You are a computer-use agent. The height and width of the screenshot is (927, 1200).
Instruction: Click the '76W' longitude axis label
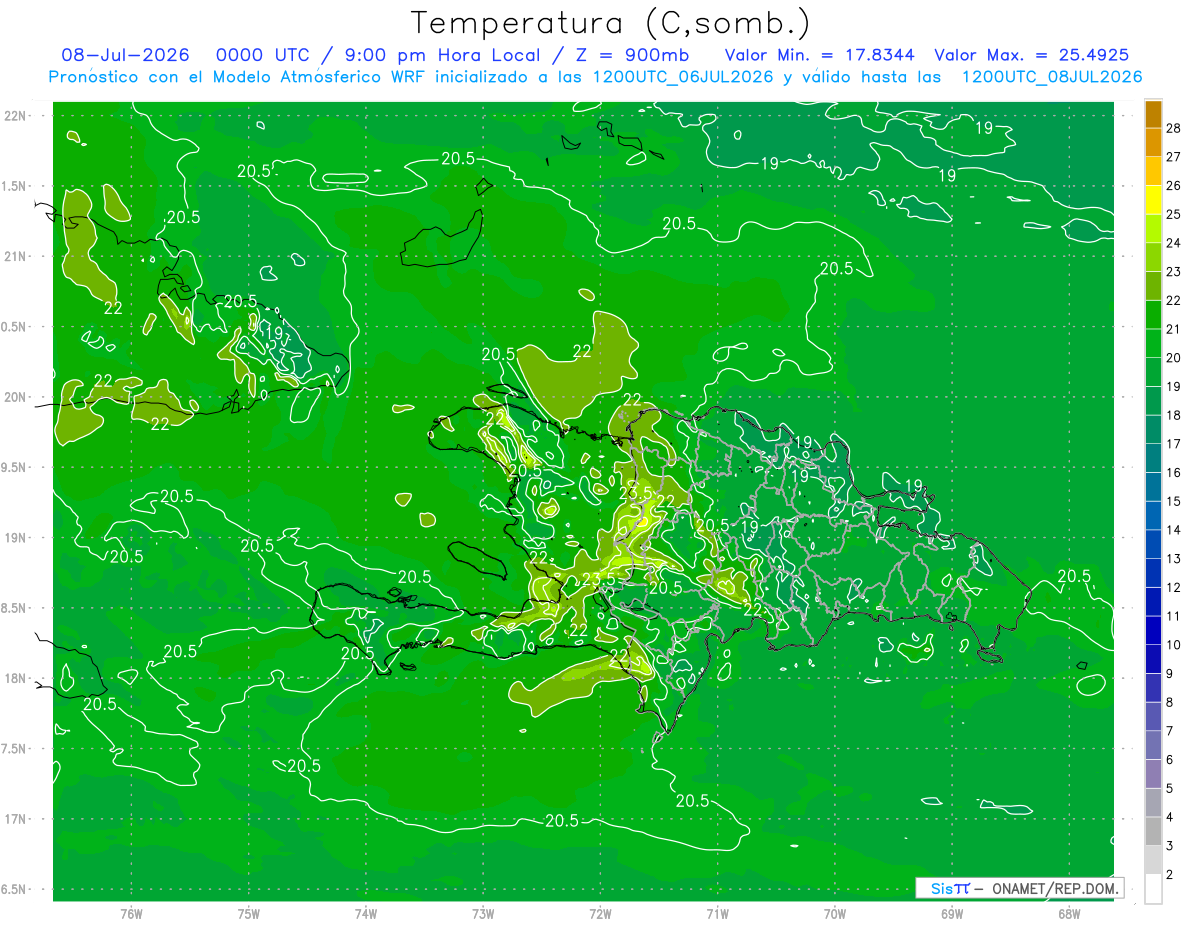pyautogui.click(x=131, y=913)
